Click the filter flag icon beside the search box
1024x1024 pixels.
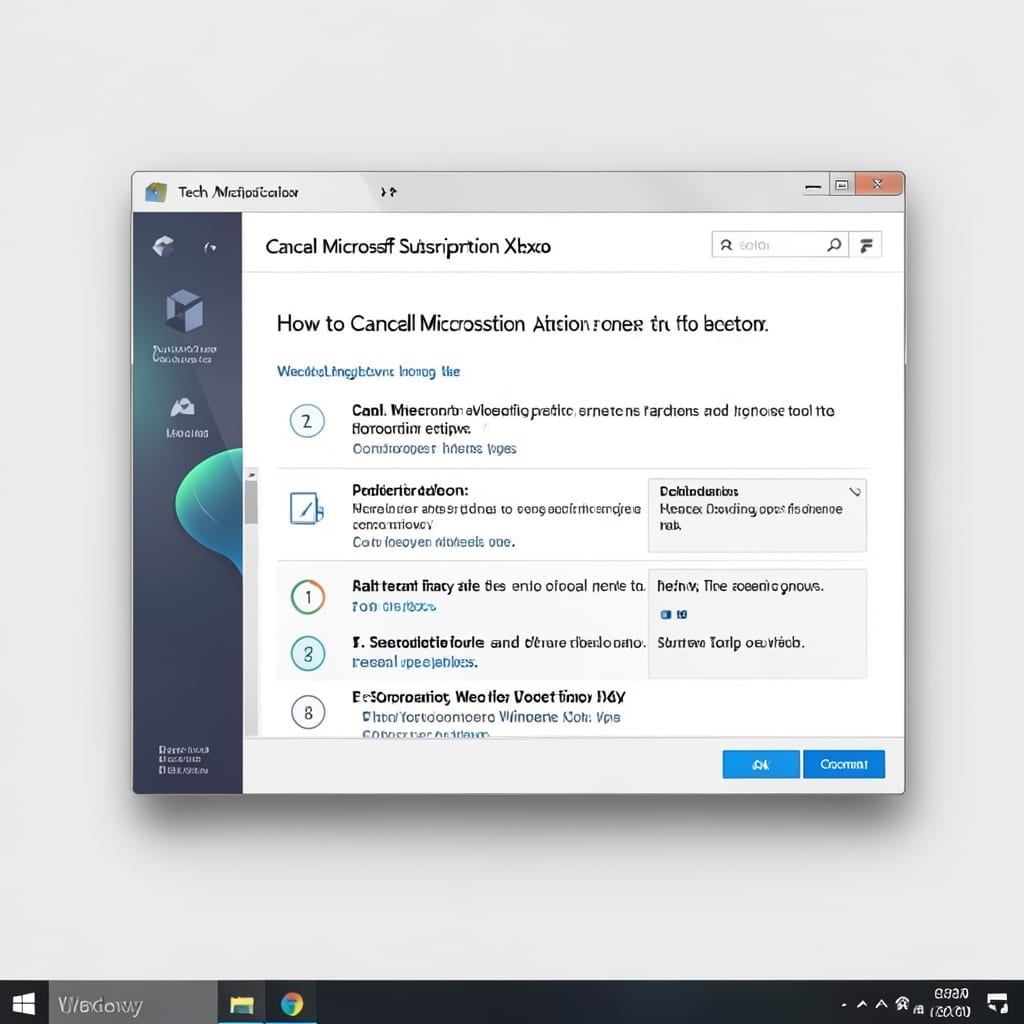866,246
